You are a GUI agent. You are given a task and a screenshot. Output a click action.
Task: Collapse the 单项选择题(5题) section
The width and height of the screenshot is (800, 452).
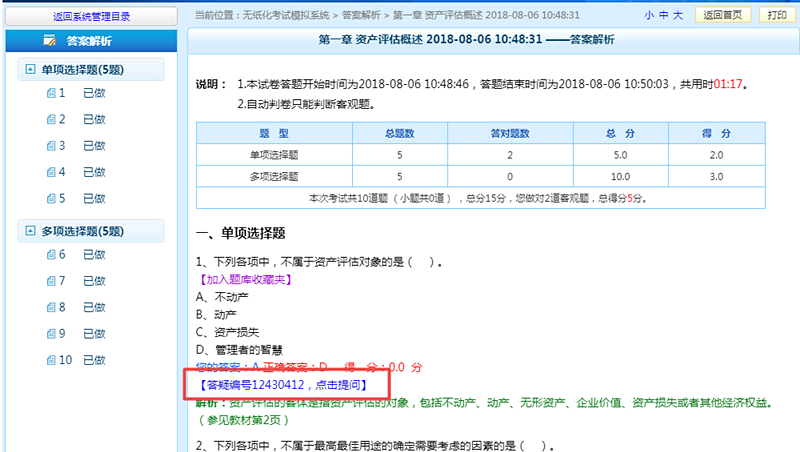pyautogui.click(x=30, y=70)
